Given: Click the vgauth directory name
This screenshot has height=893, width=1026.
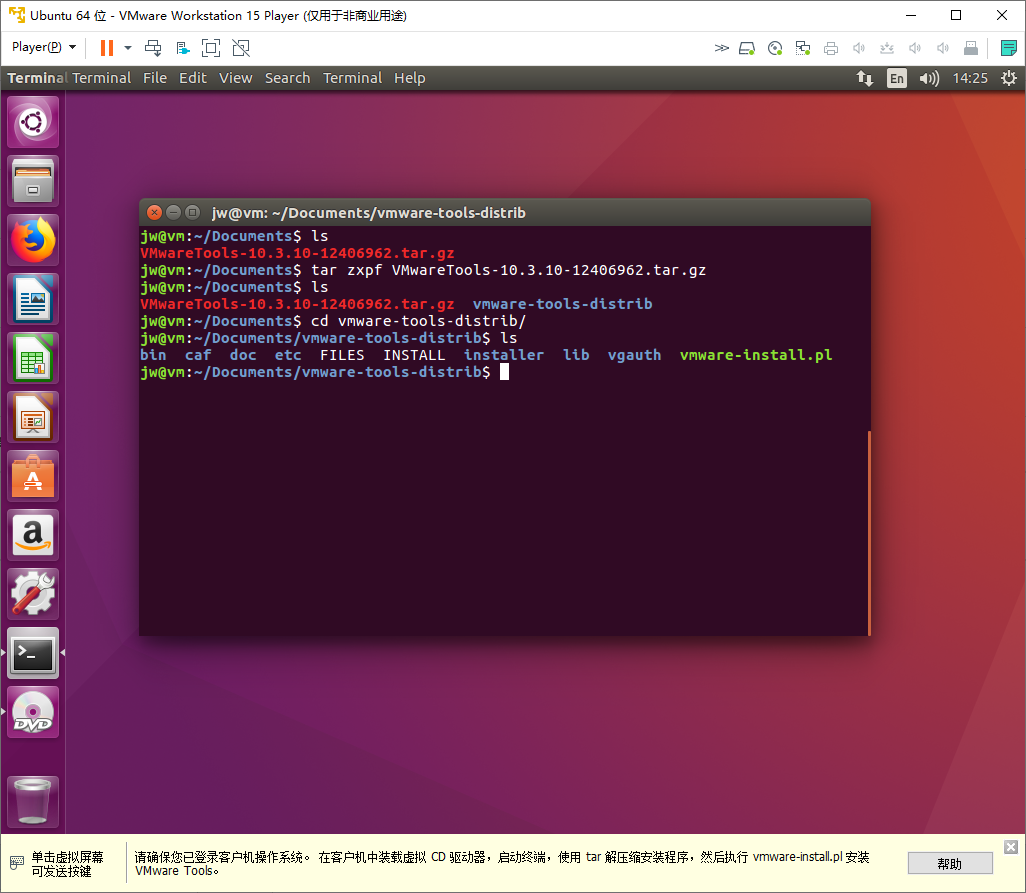Looking at the screenshot, I should tap(634, 355).
